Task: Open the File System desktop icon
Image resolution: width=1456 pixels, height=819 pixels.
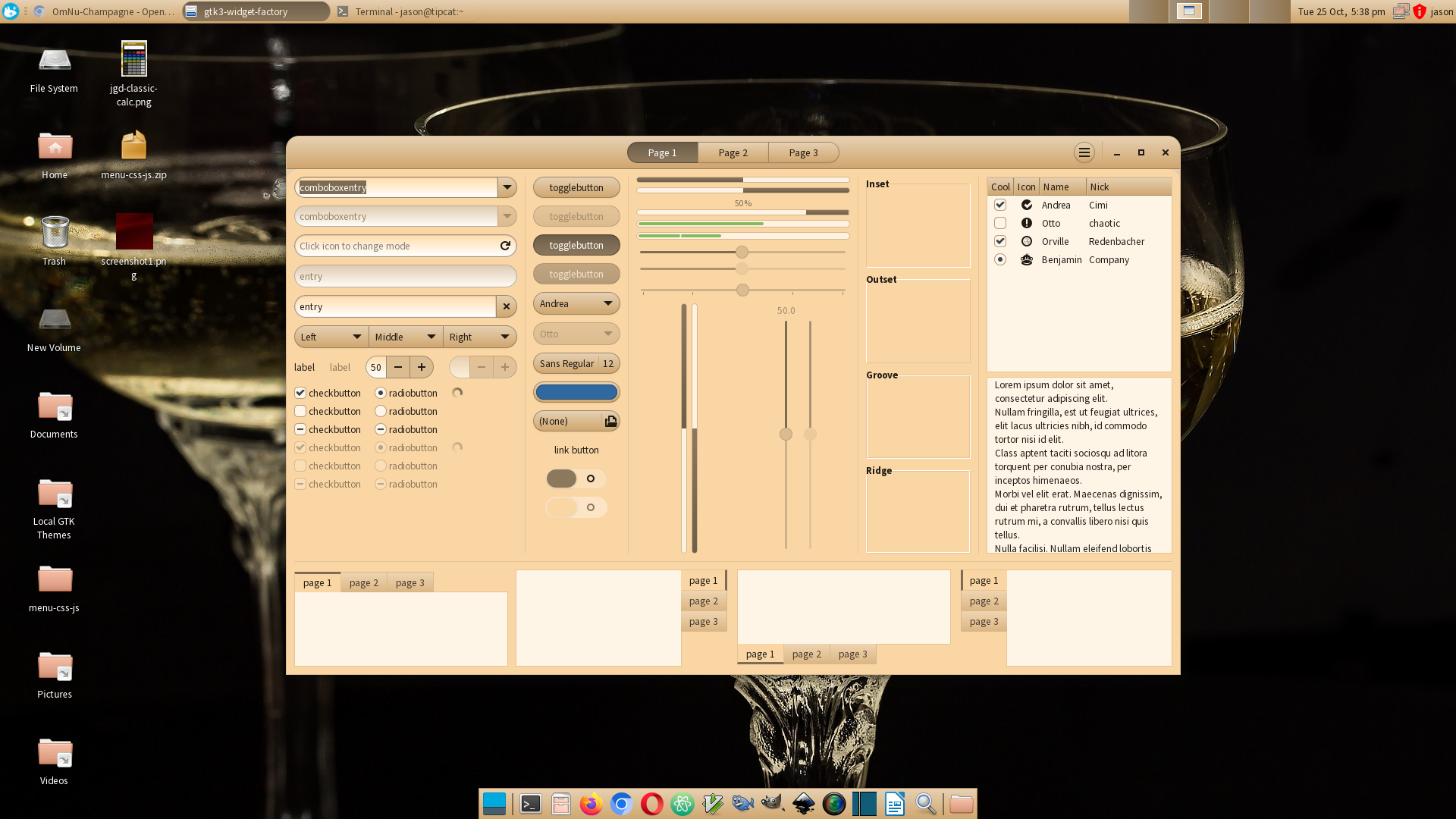Action: click(x=54, y=68)
